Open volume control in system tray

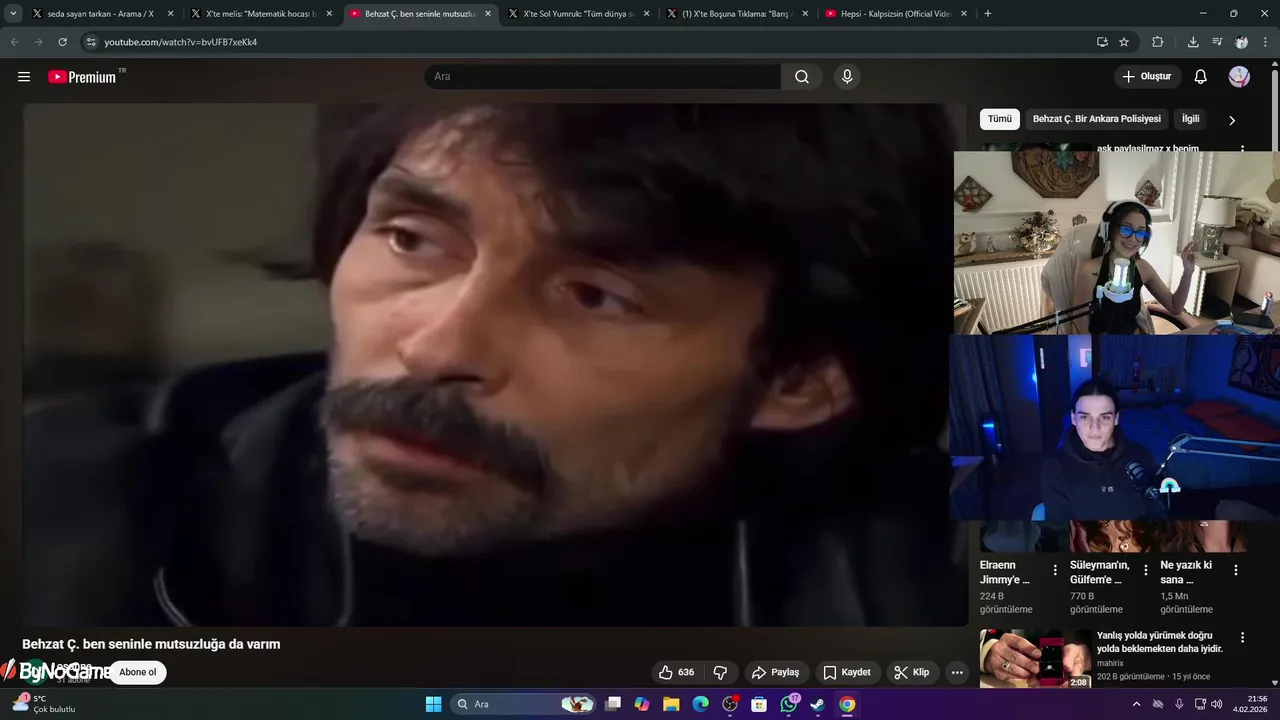(1216, 704)
